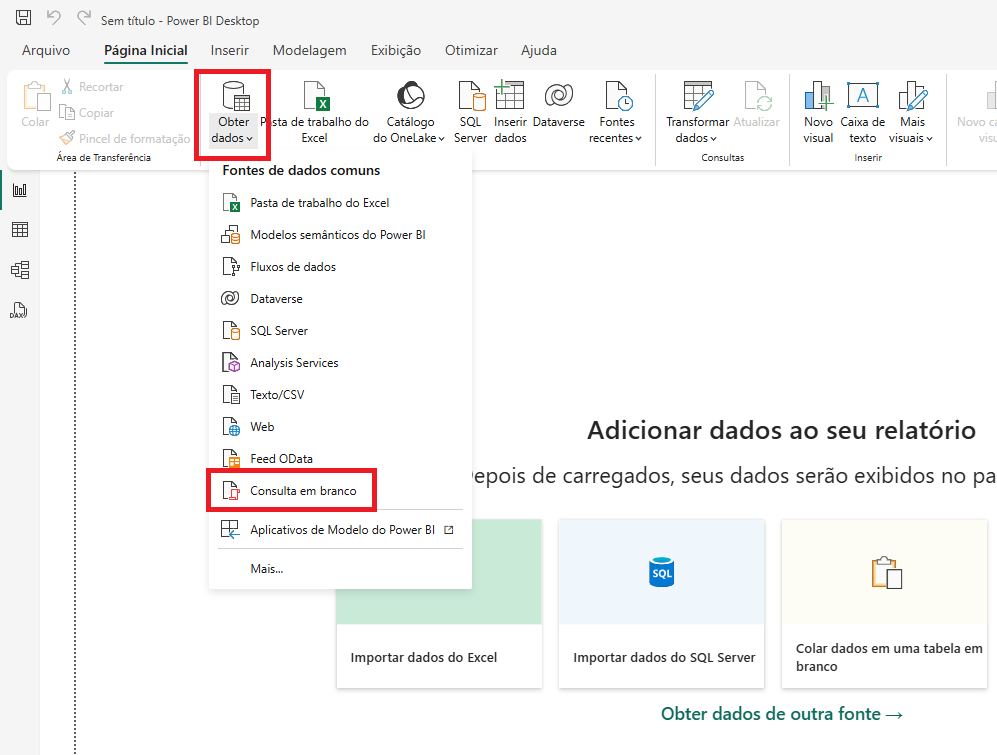
Task: Click the Inserir dados table icon
Action: click(509, 95)
